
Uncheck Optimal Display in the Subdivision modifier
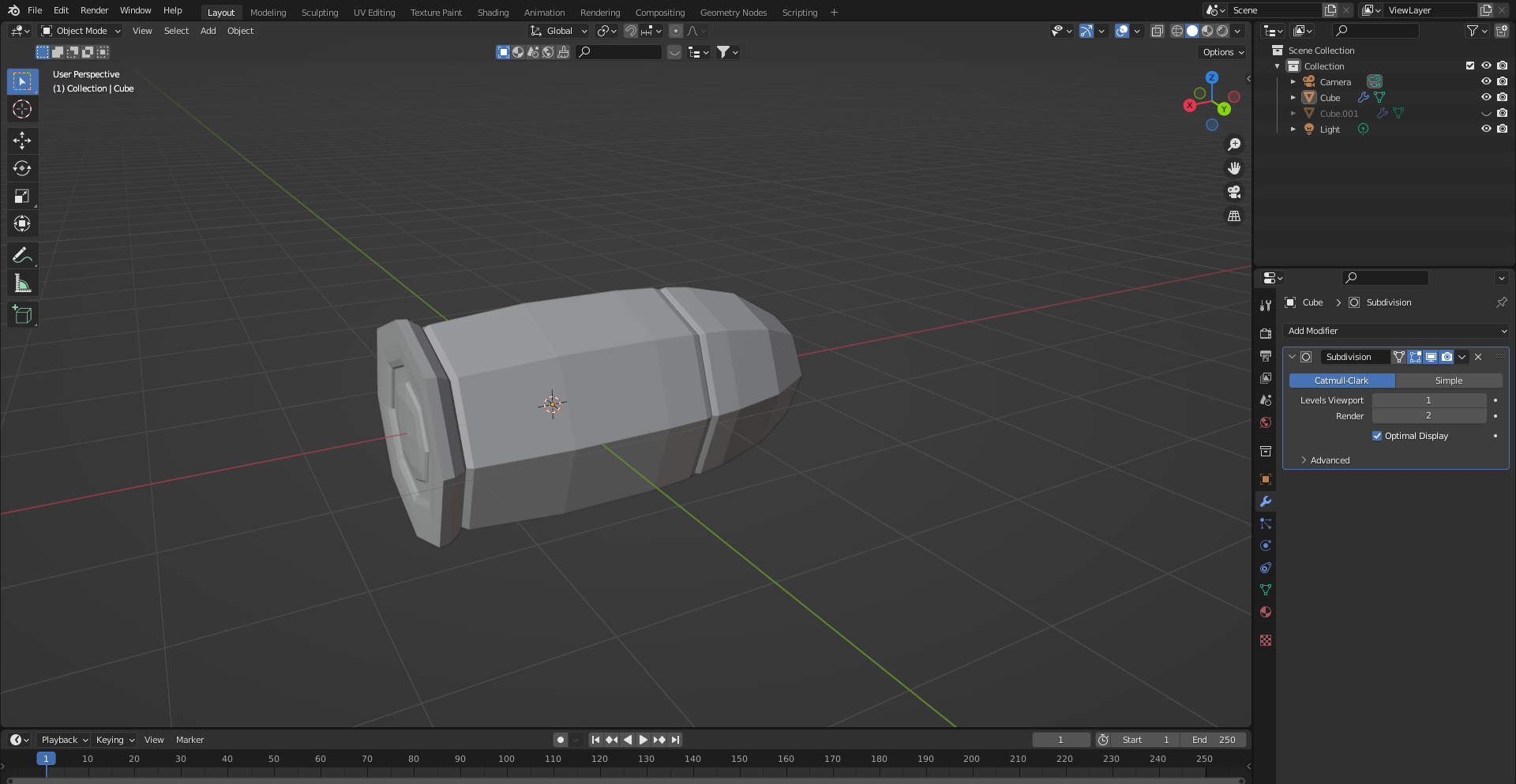tap(1377, 435)
